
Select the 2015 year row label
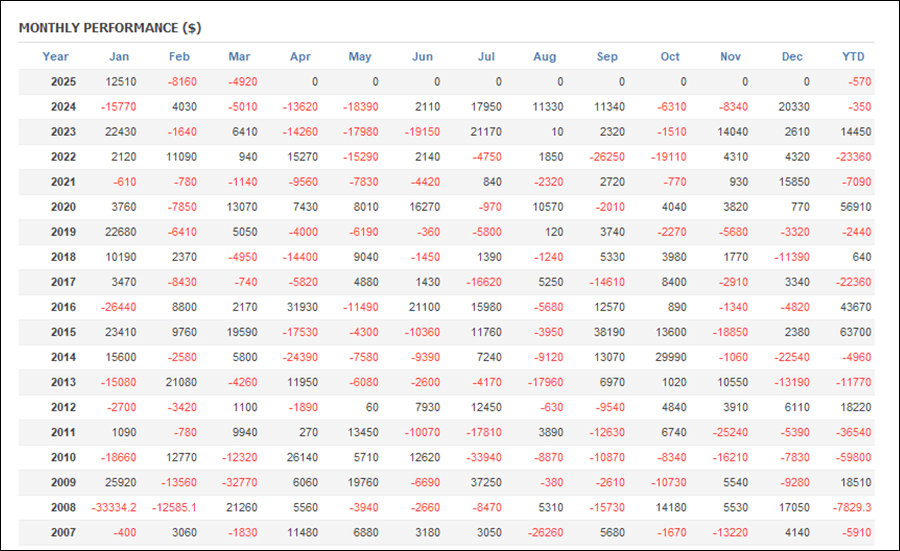pos(63,332)
